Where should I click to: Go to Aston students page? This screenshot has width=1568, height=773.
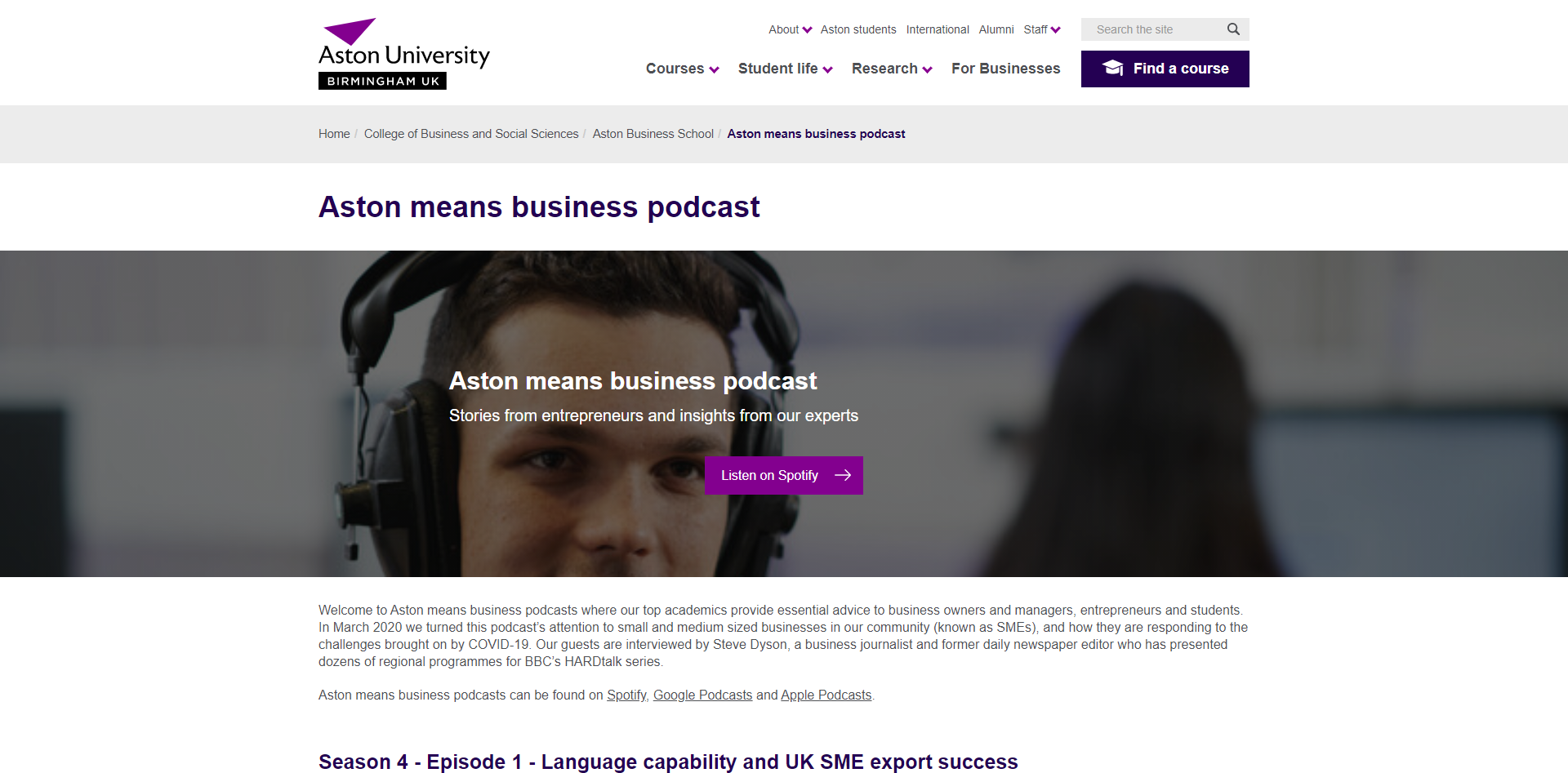pyautogui.click(x=858, y=29)
